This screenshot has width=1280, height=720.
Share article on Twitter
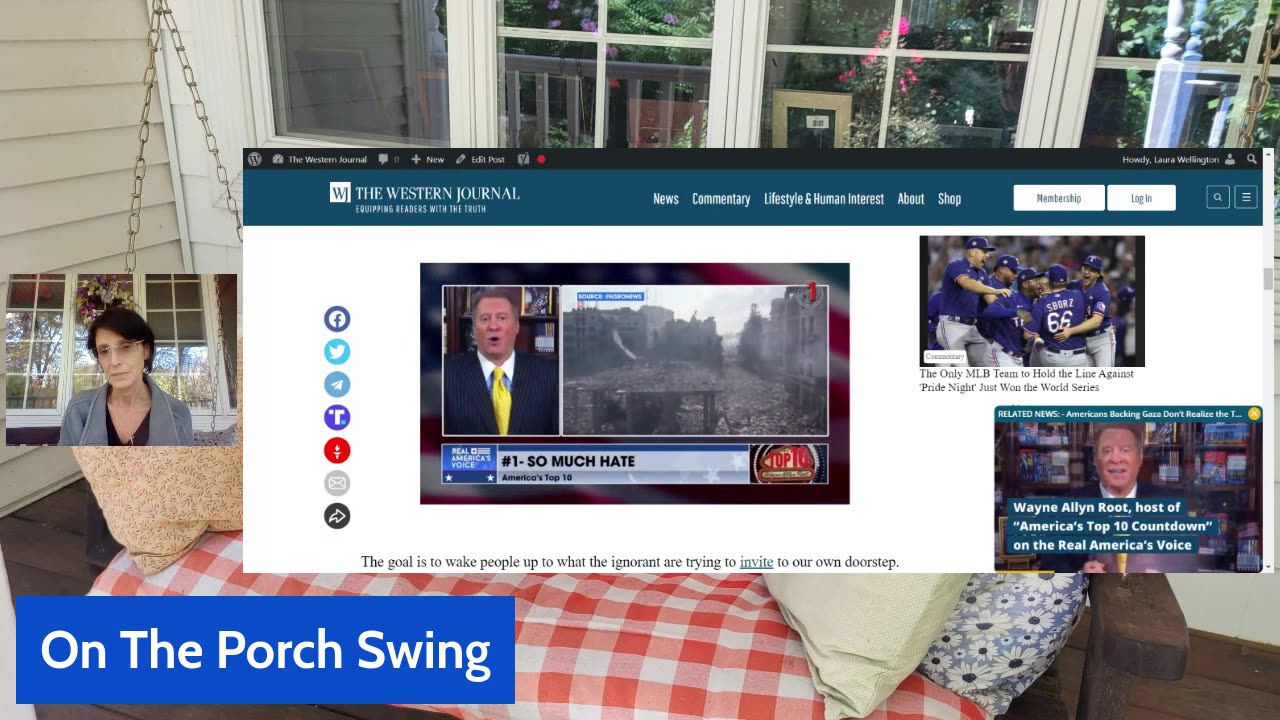pyautogui.click(x=337, y=352)
